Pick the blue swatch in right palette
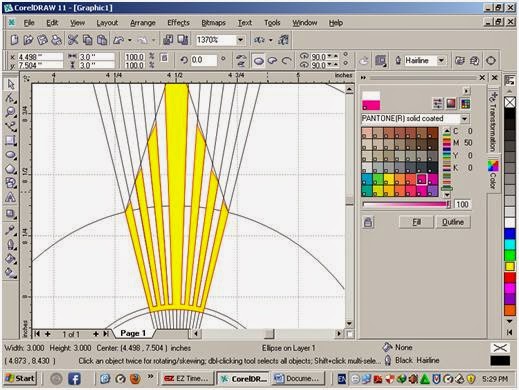 (510, 233)
